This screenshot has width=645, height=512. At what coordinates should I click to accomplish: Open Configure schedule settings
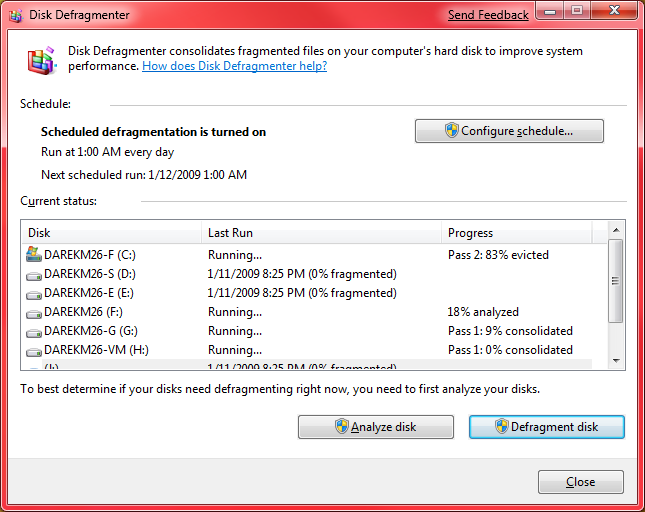[509, 131]
